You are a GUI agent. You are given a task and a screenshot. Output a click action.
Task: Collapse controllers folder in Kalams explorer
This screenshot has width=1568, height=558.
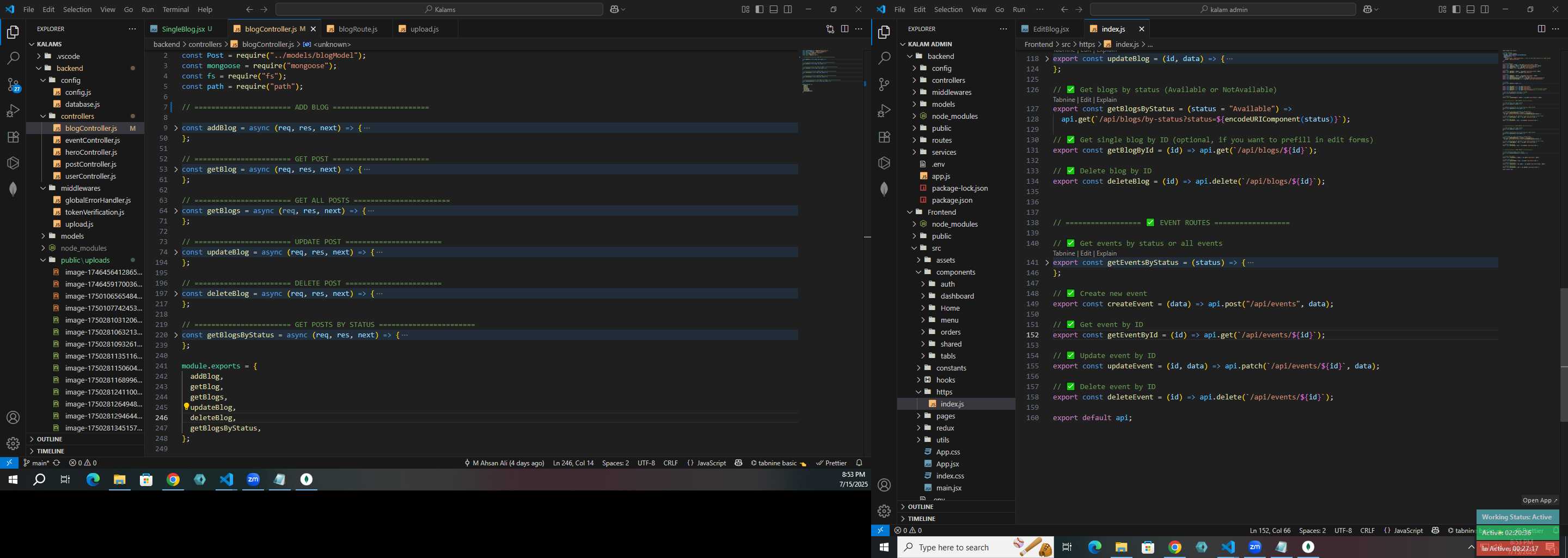pos(43,117)
